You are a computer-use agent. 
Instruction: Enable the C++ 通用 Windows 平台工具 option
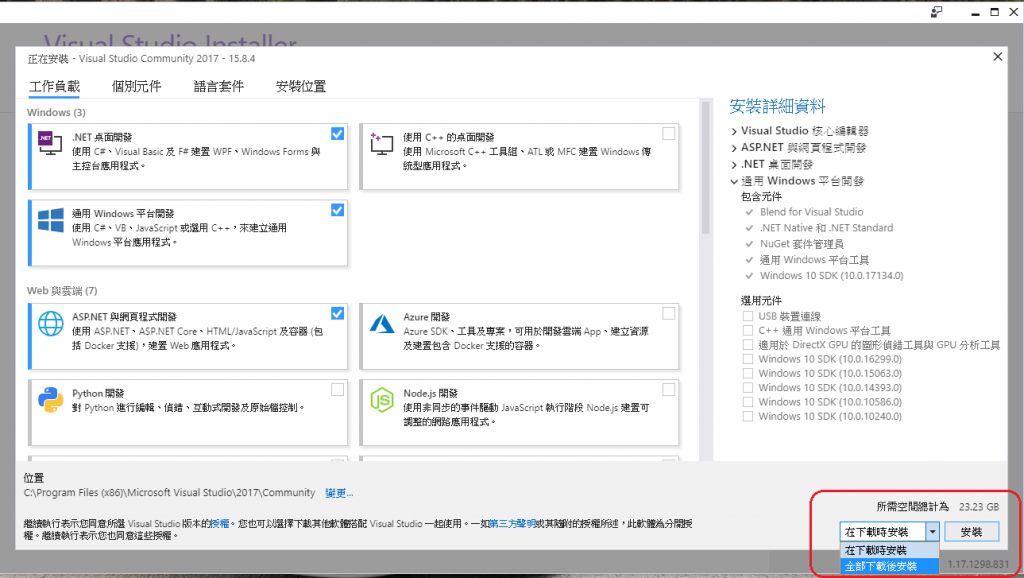coord(748,330)
